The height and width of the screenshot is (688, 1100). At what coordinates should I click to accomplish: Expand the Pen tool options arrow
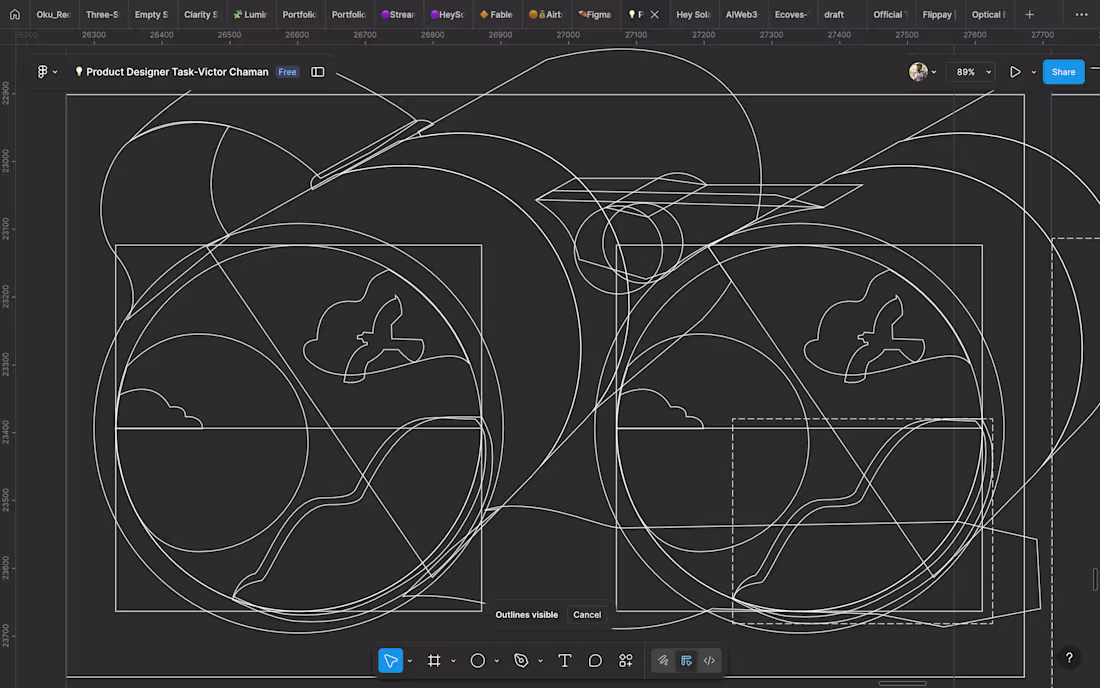click(540, 661)
